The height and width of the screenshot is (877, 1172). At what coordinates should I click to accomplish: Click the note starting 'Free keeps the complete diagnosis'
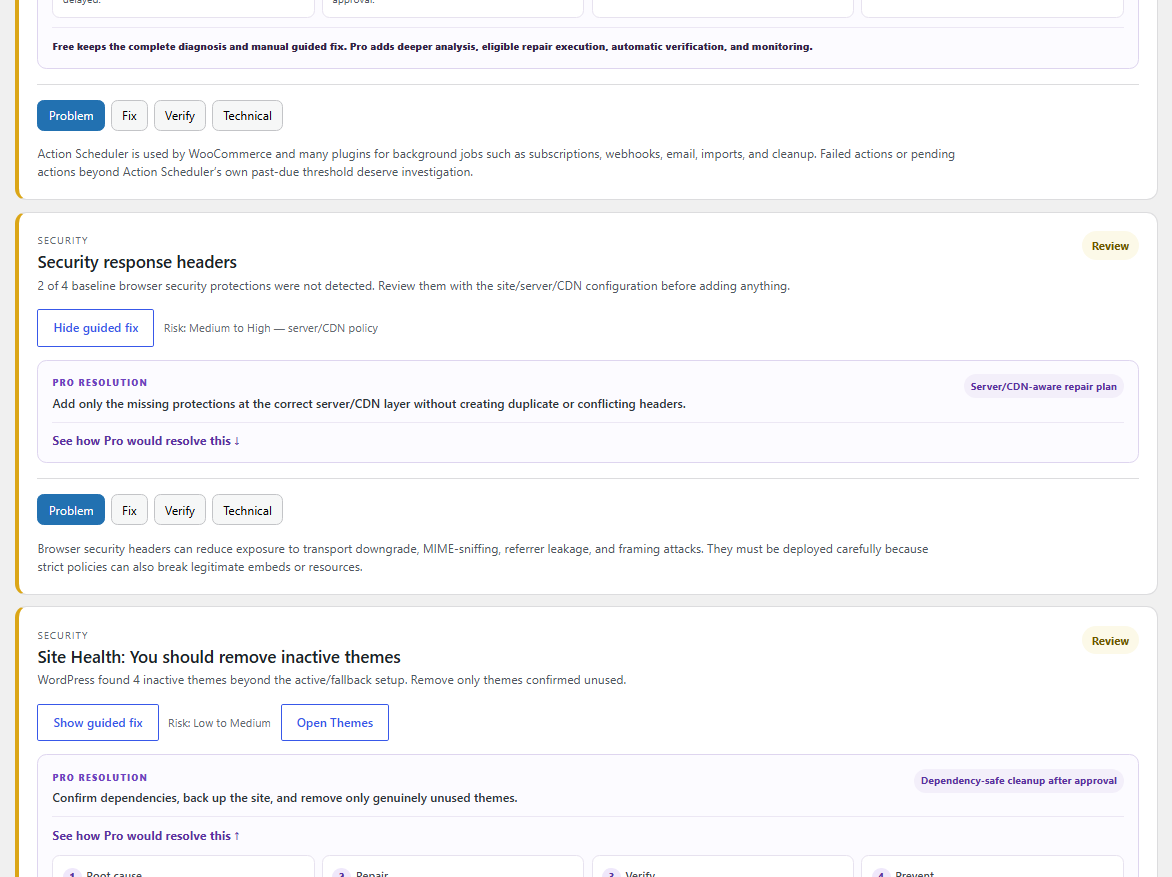432,46
